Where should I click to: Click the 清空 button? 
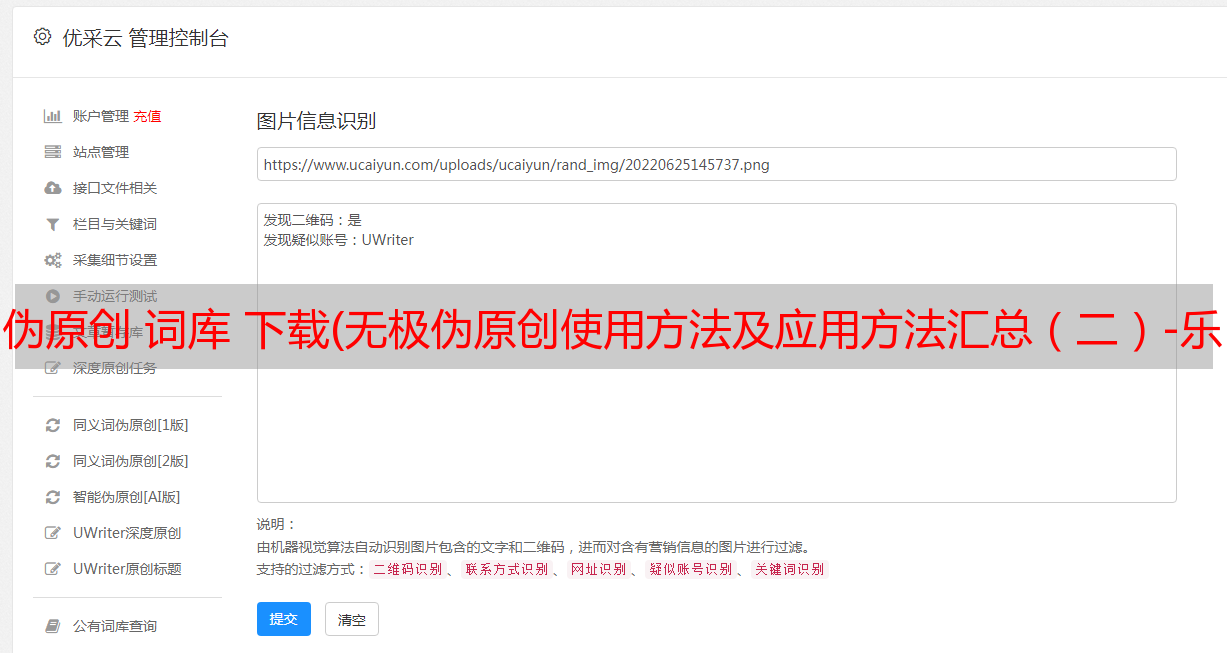(352, 619)
